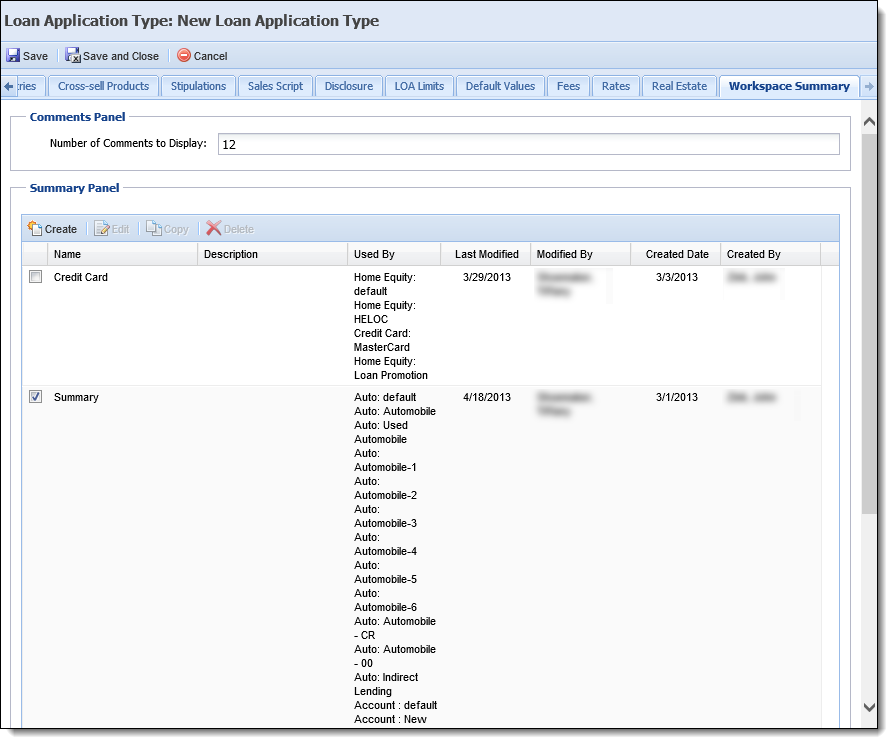Click the Account : default entry
893x744 pixels.
[395, 705]
